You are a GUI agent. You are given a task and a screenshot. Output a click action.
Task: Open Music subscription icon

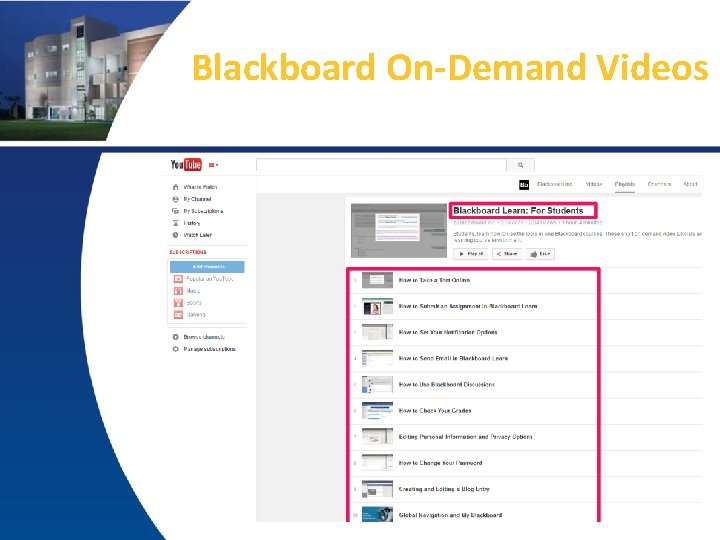click(x=178, y=291)
